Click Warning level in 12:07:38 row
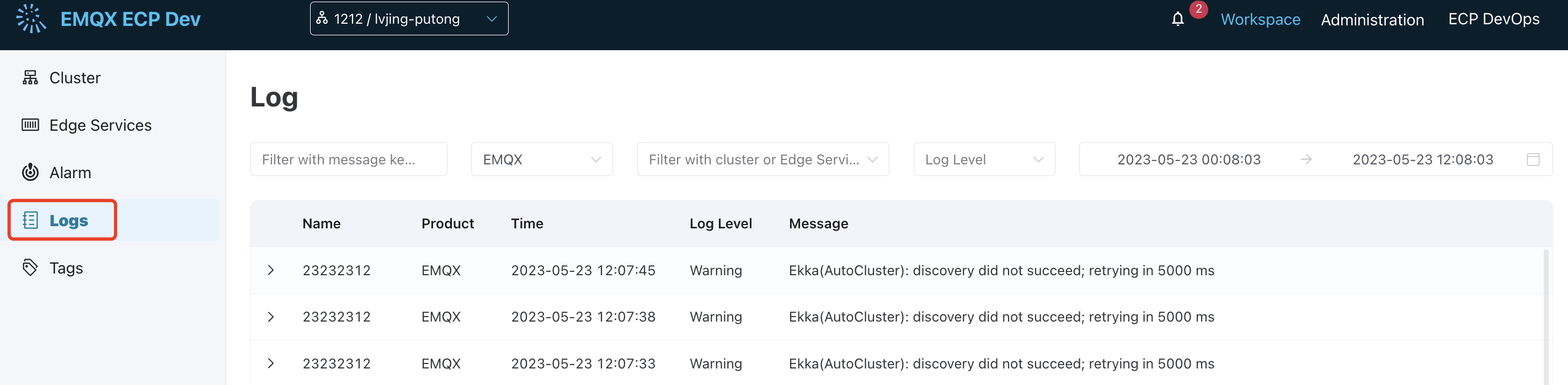The height and width of the screenshot is (385, 1568). click(x=715, y=317)
